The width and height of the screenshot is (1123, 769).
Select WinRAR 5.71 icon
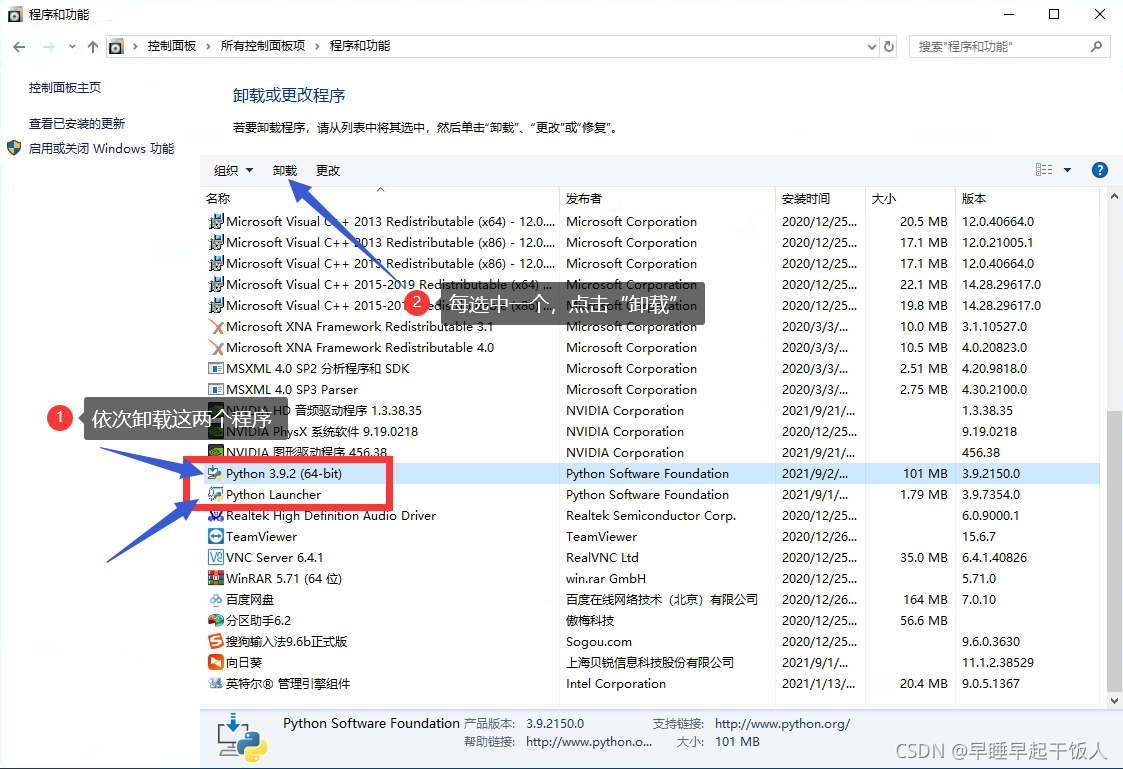click(x=216, y=578)
